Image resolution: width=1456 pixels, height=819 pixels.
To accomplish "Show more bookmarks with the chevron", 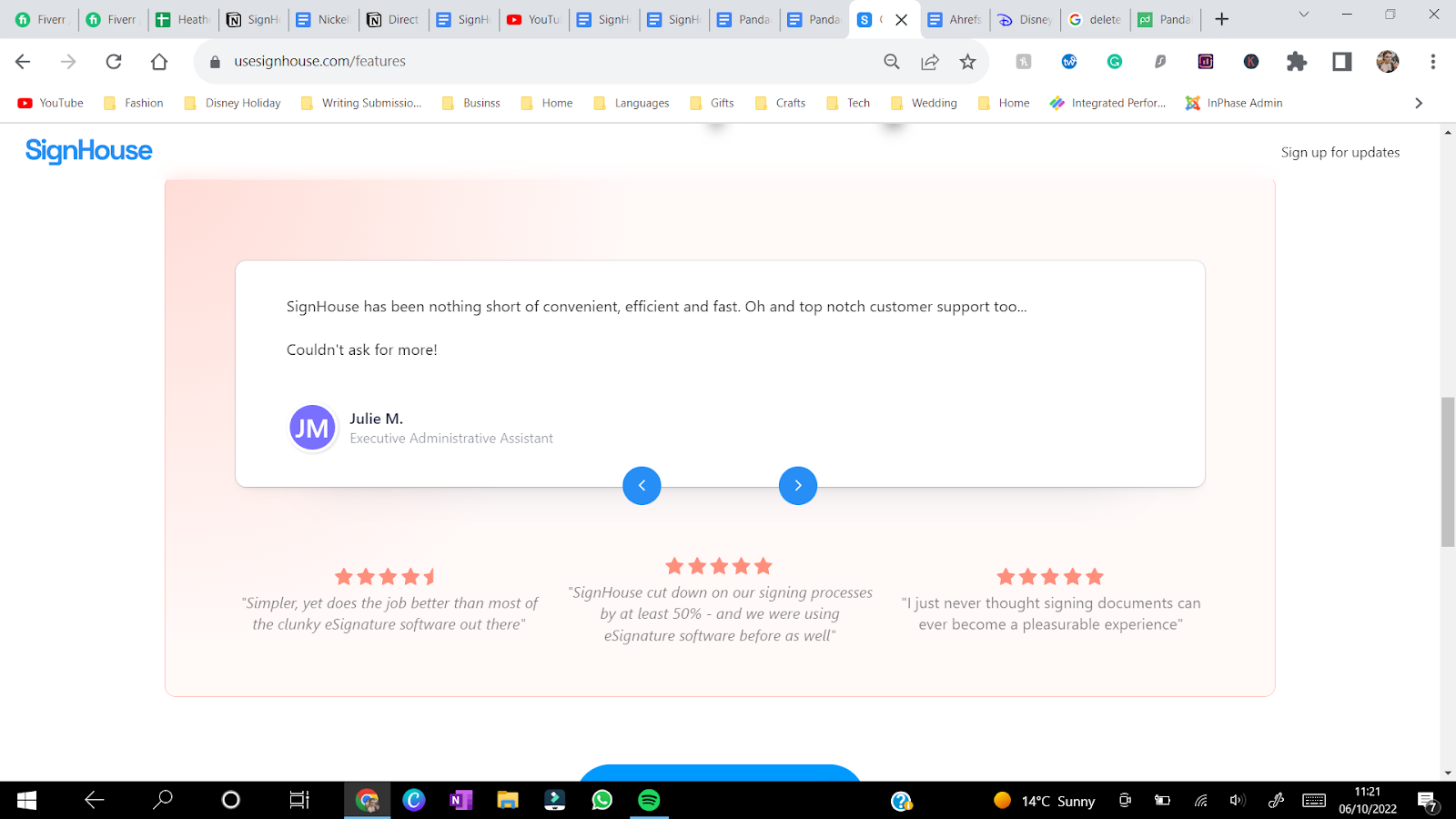I will click(1419, 103).
